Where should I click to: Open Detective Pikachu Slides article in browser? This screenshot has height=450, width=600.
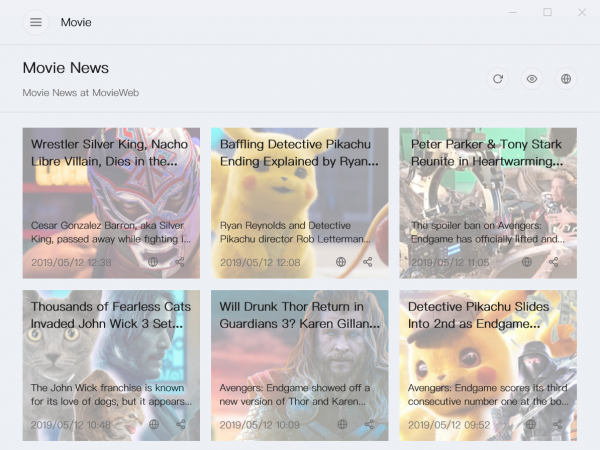tap(530, 424)
